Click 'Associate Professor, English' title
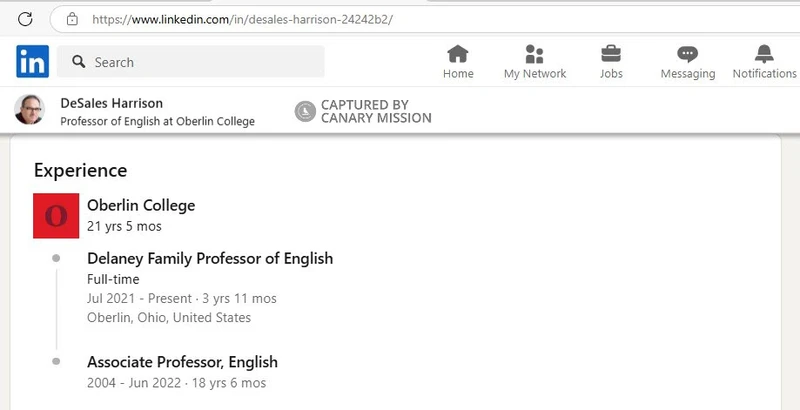Image resolution: width=800 pixels, height=410 pixels. tap(182, 362)
